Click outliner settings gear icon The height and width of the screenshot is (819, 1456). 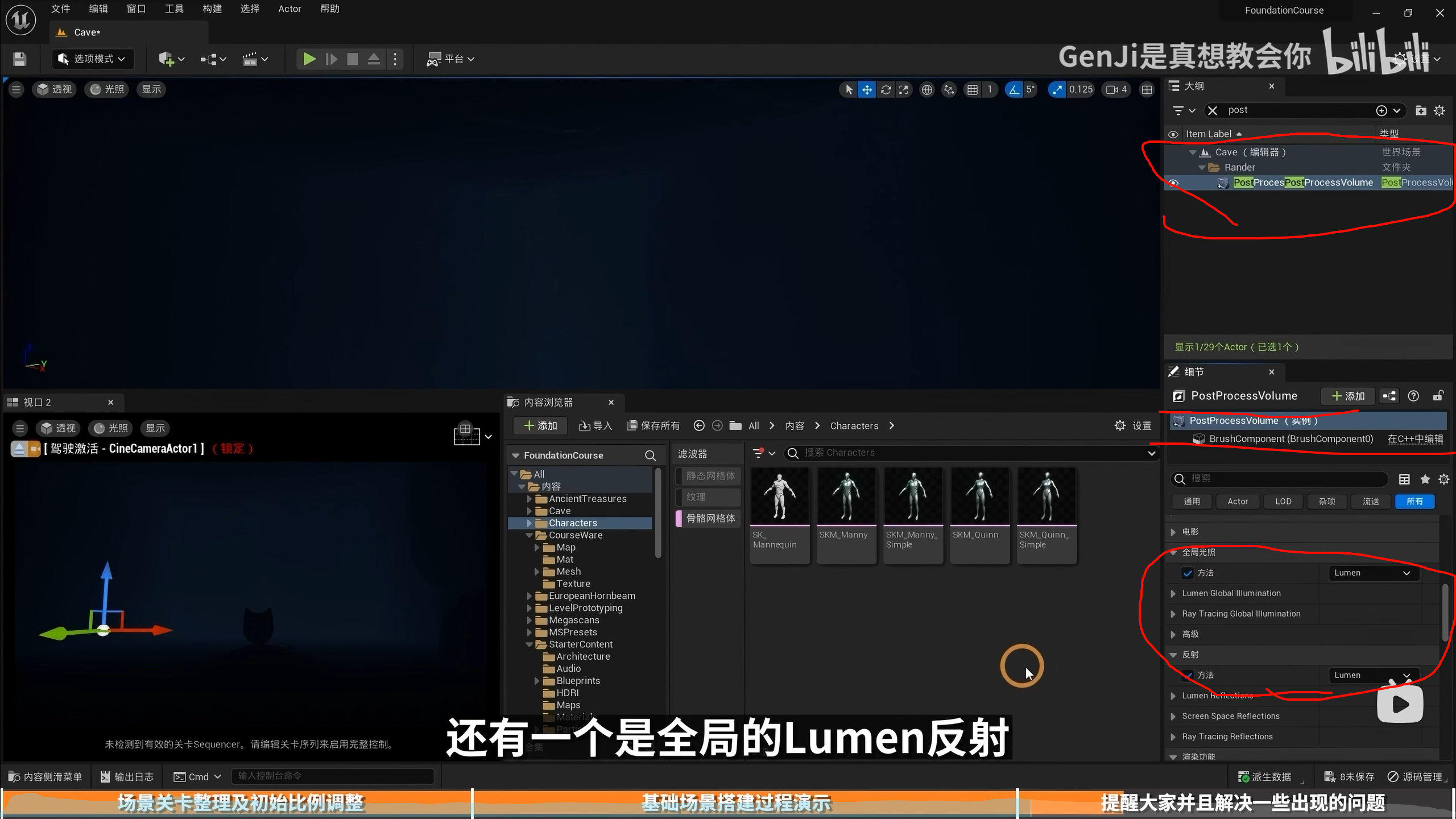tap(1439, 110)
